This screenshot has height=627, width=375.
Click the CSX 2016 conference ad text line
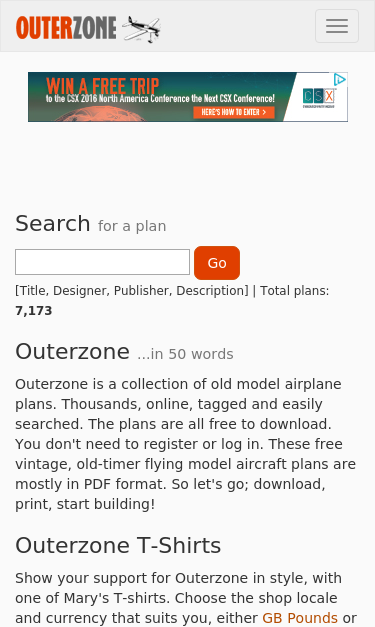click(160, 98)
